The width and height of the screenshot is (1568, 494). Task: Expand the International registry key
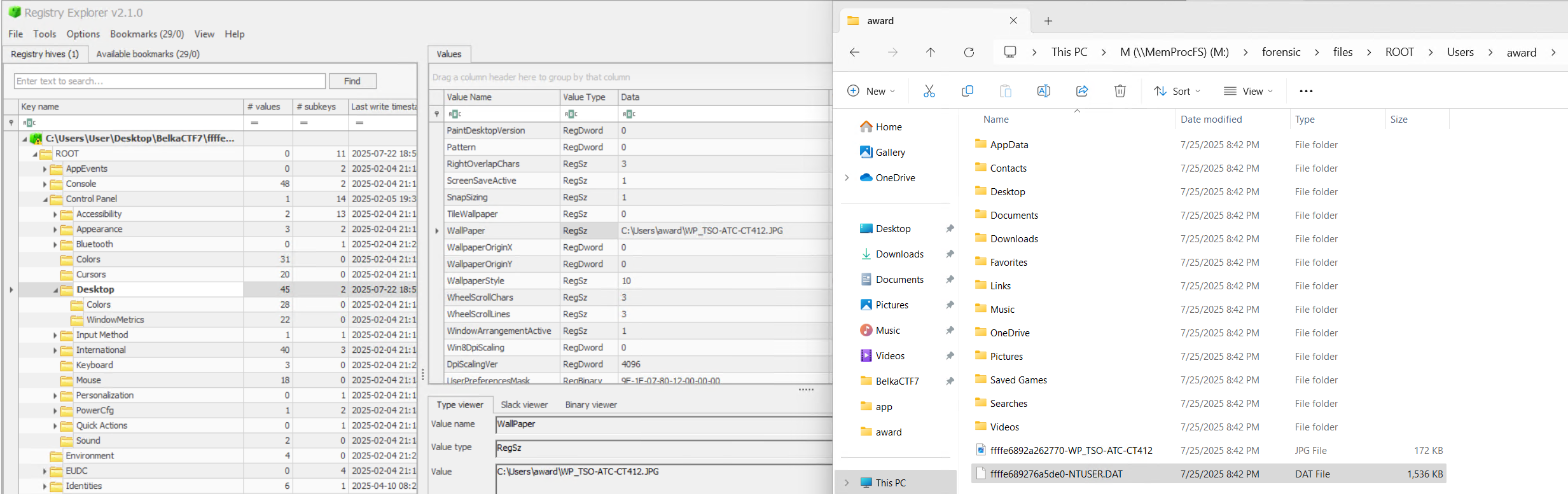point(55,351)
